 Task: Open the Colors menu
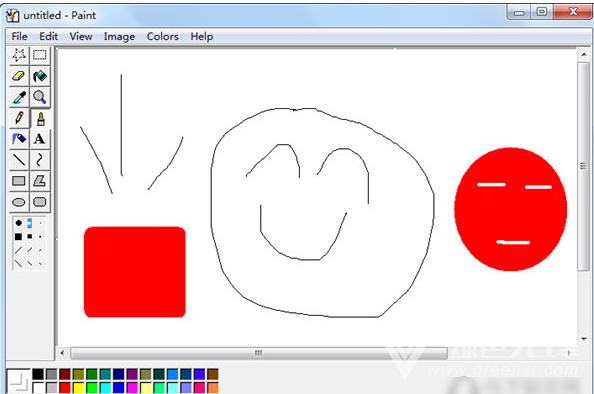163,36
